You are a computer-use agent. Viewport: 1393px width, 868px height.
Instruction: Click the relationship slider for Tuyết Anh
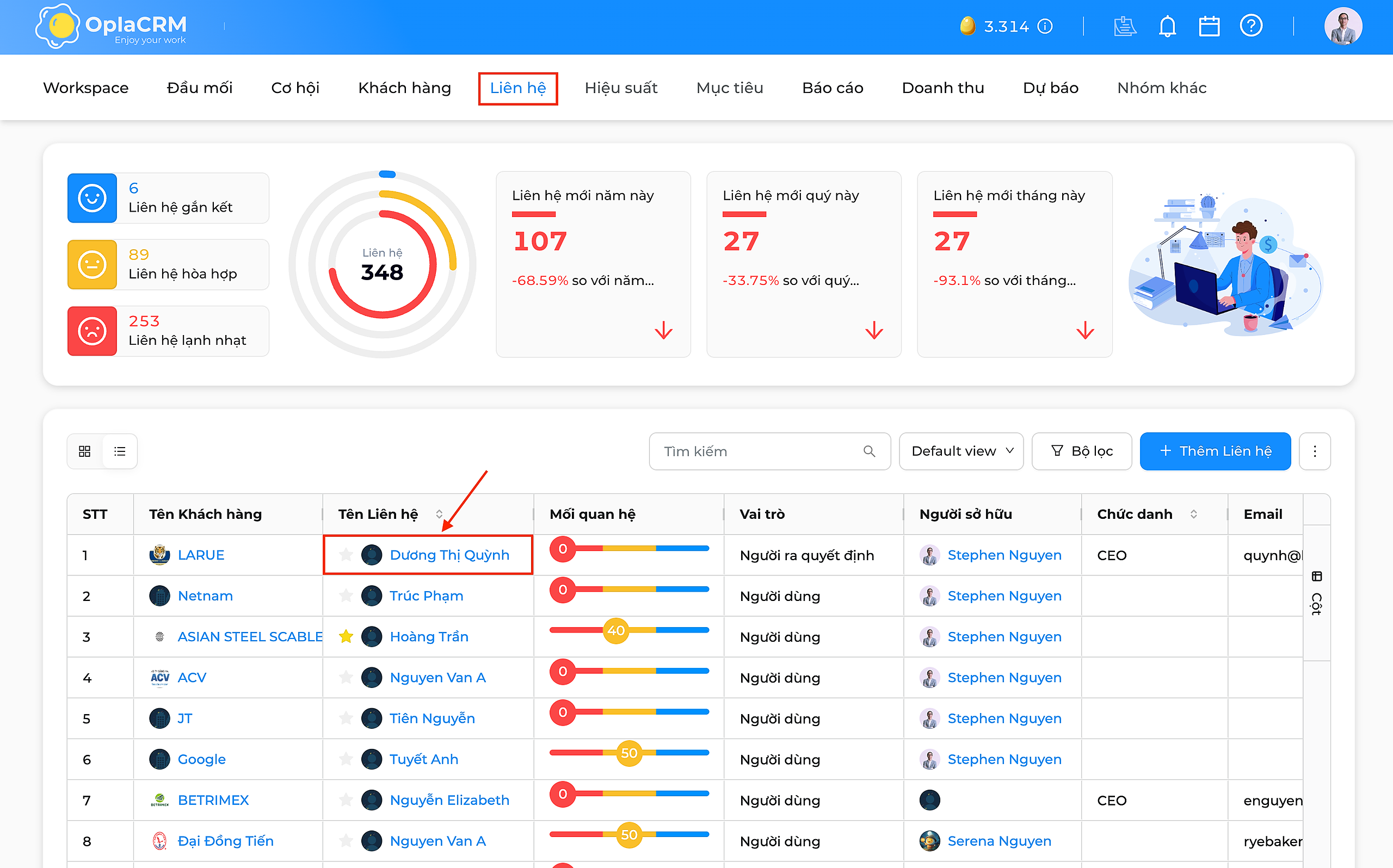(x=628, y=753)
